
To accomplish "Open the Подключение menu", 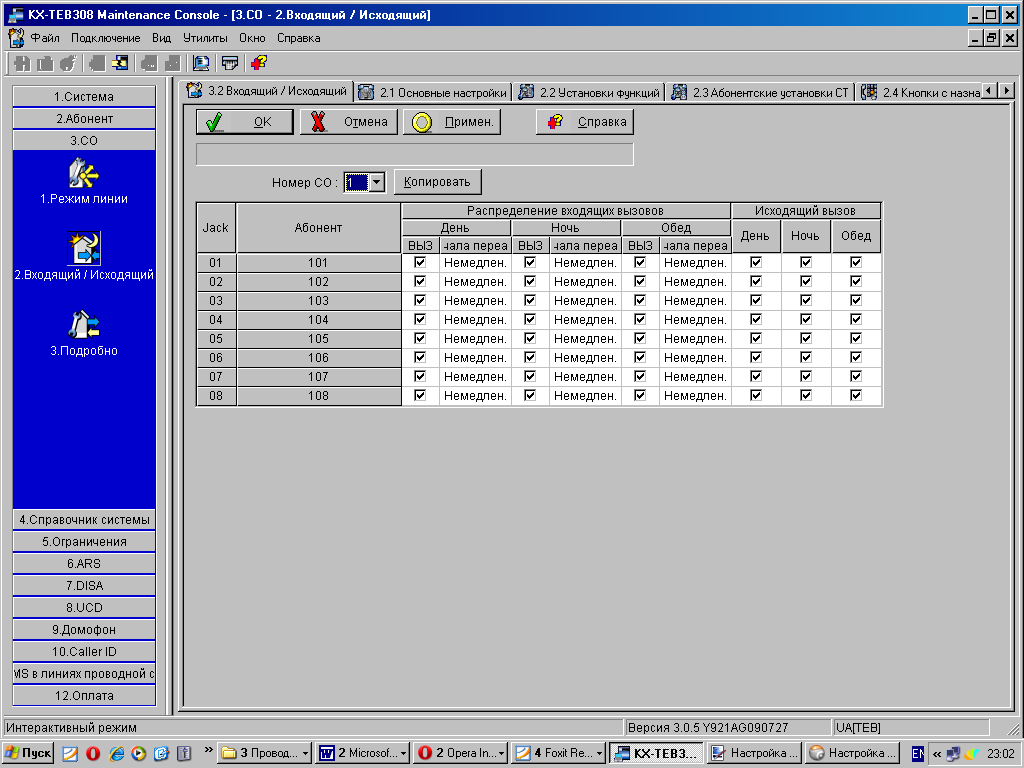I will (106, 38).
